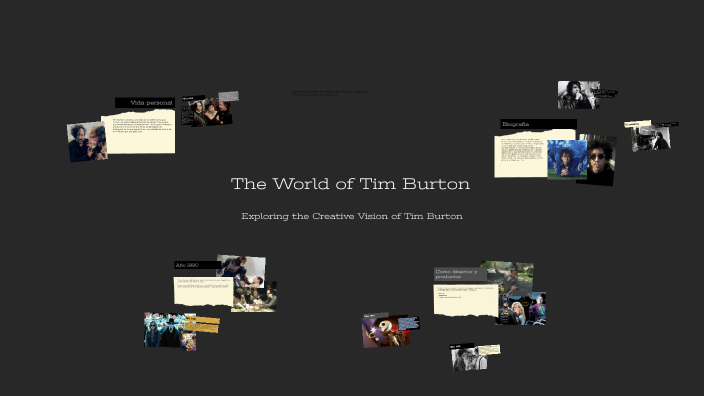The height and width of the screenshot is (396, 704).
Task: Click the title The World of Tim Burton
Action: [x=350, y=184]
